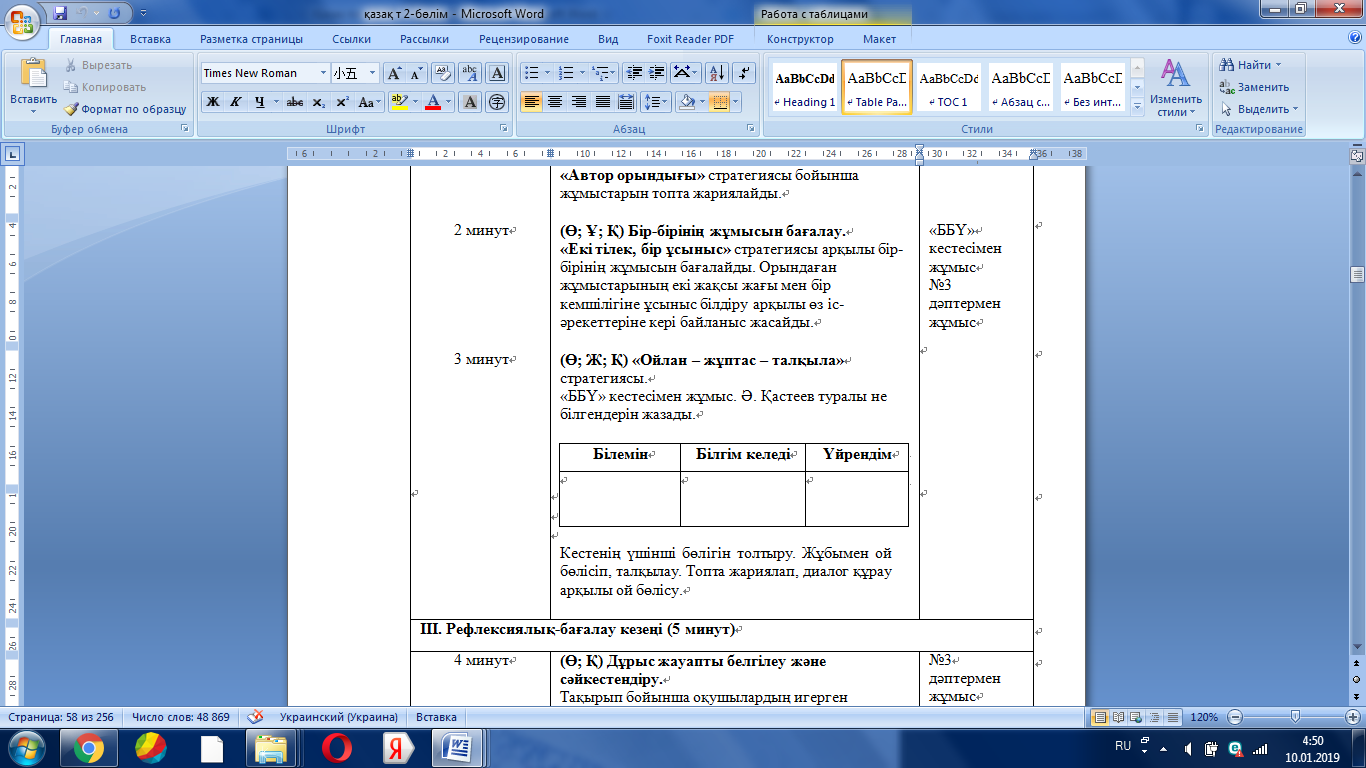This screenshot has height=768, width=1366.
Task: Open the Конструктор table tools tab
Action: 800,39
